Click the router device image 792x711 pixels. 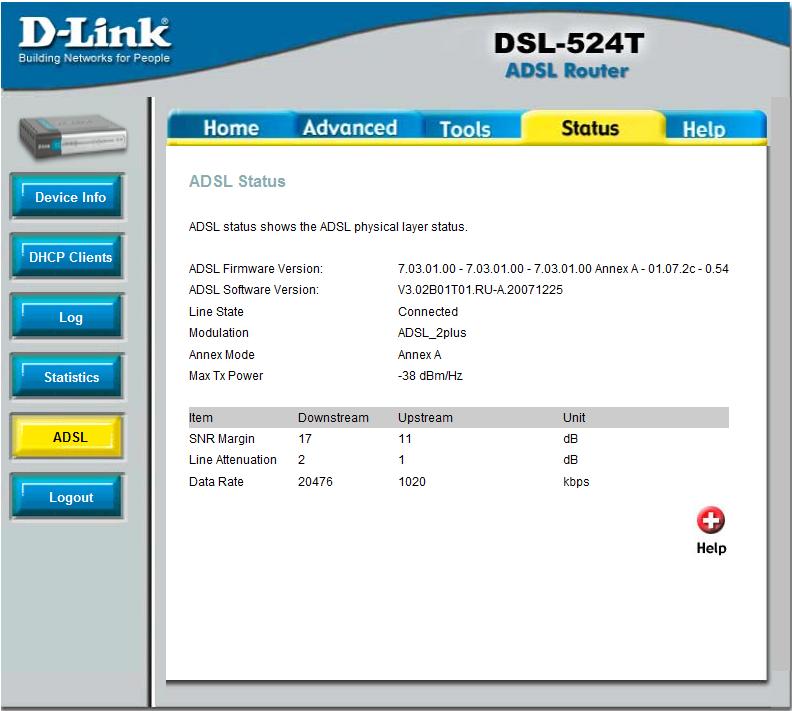click(73, 134)
